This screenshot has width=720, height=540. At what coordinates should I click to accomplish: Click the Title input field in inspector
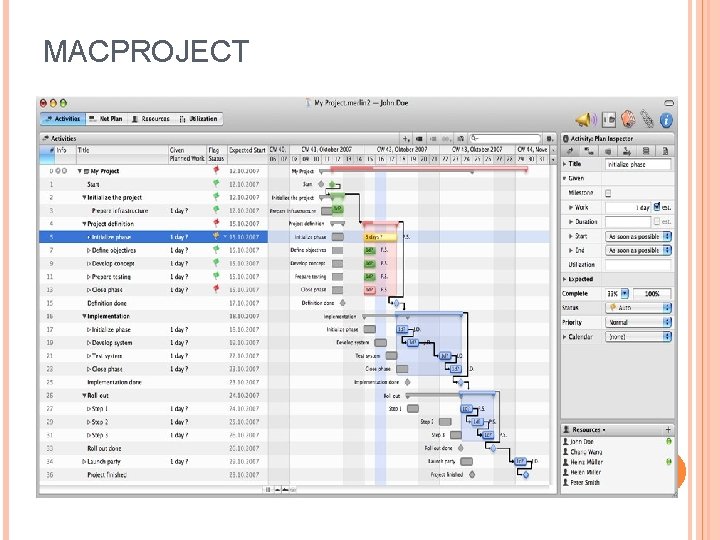coord(638,164)
